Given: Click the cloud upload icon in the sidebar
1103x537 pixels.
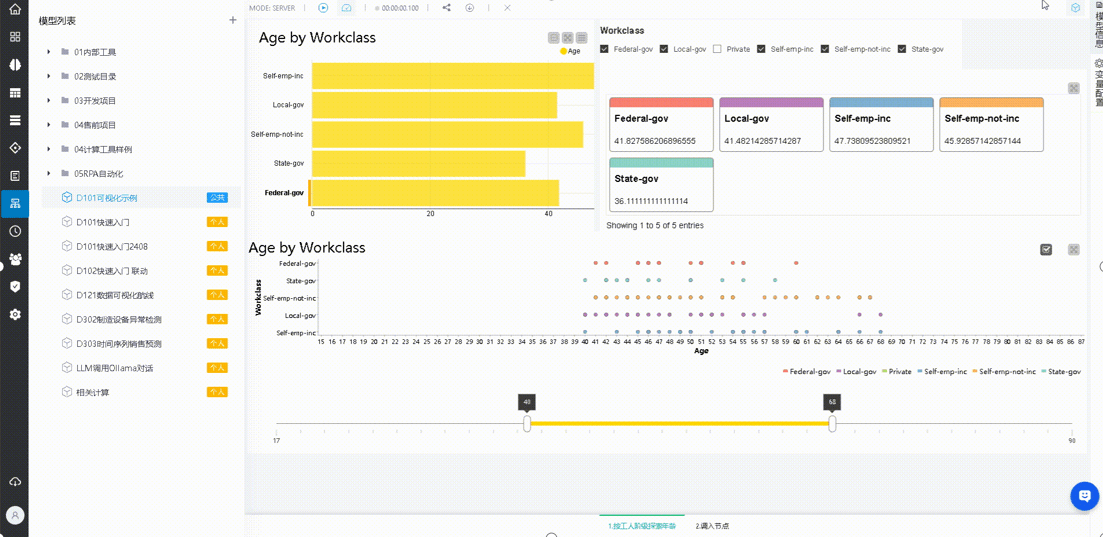Looking at the screenshot, I should (14, 482).
